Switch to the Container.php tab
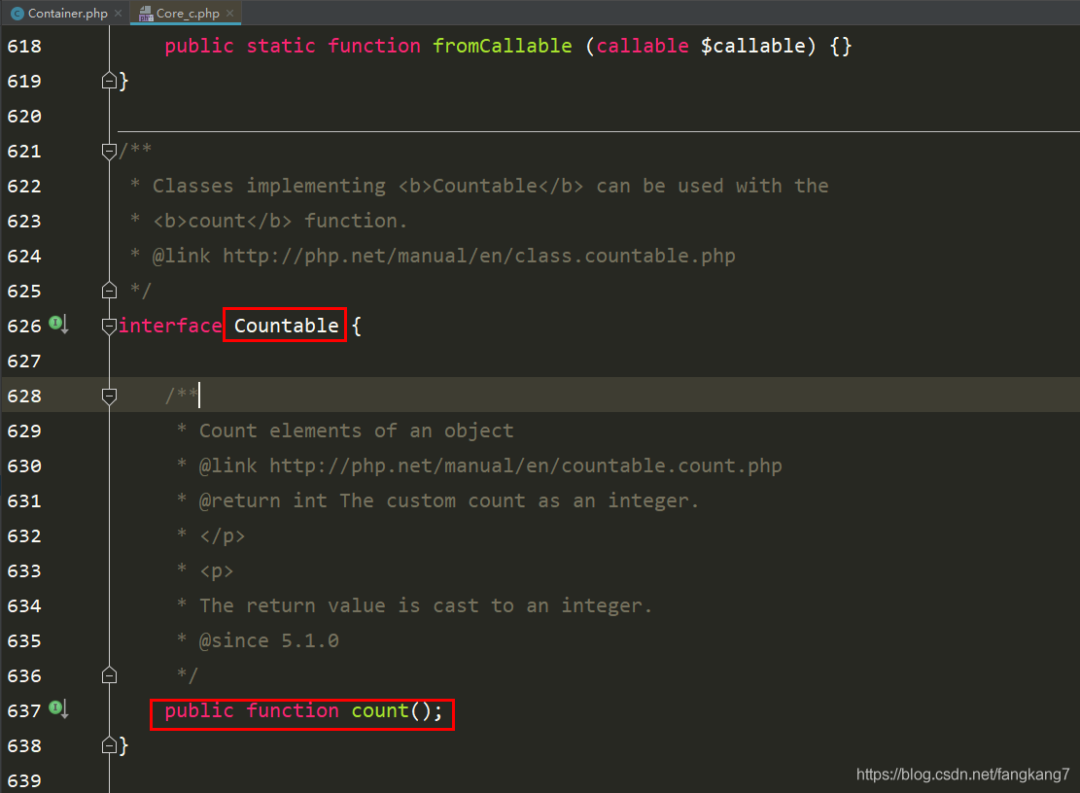The width and height of the screenshot is (1080, 793). pos(65,13)
